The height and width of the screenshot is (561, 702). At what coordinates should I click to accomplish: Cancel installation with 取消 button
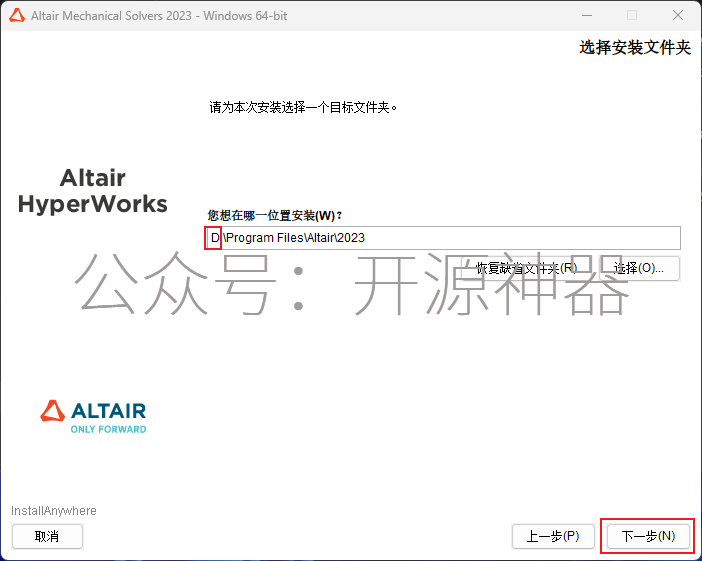pos(47,536)
